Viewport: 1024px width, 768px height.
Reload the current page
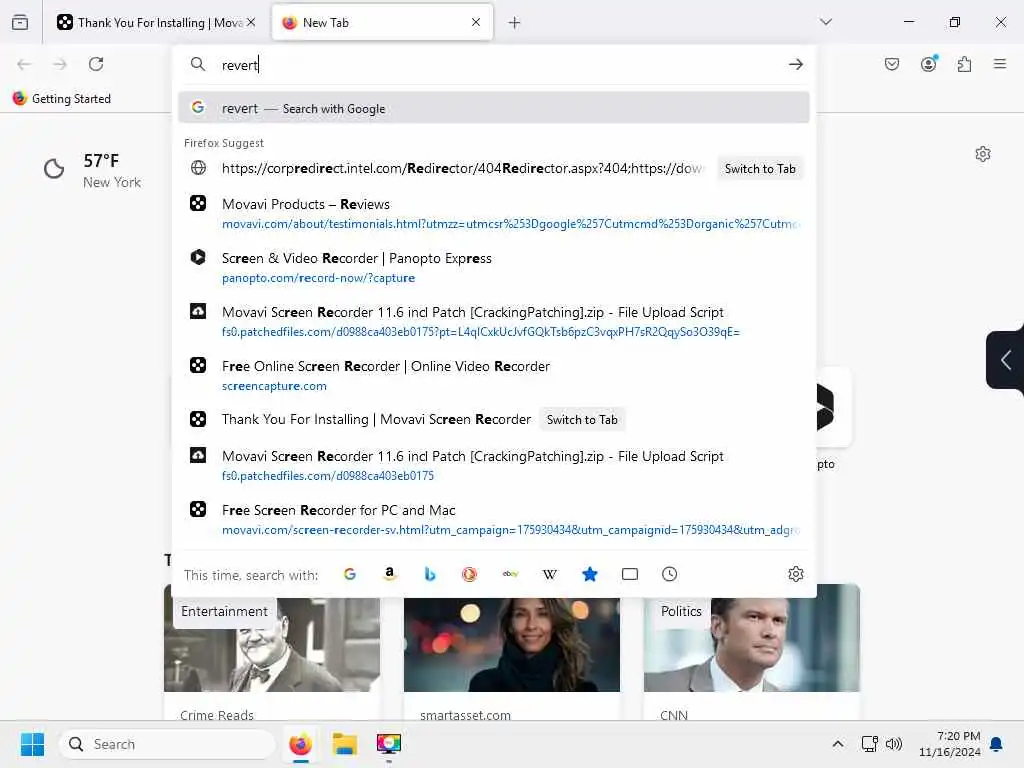[x=96, y=64]
